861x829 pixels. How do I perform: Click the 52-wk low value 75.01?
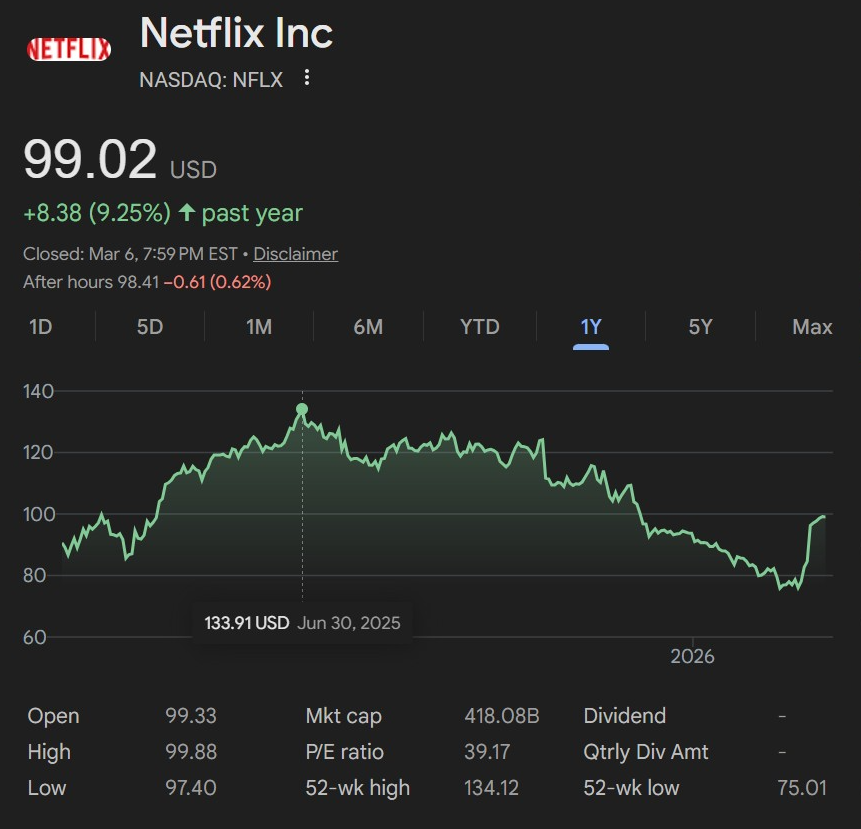pos(802,788)
